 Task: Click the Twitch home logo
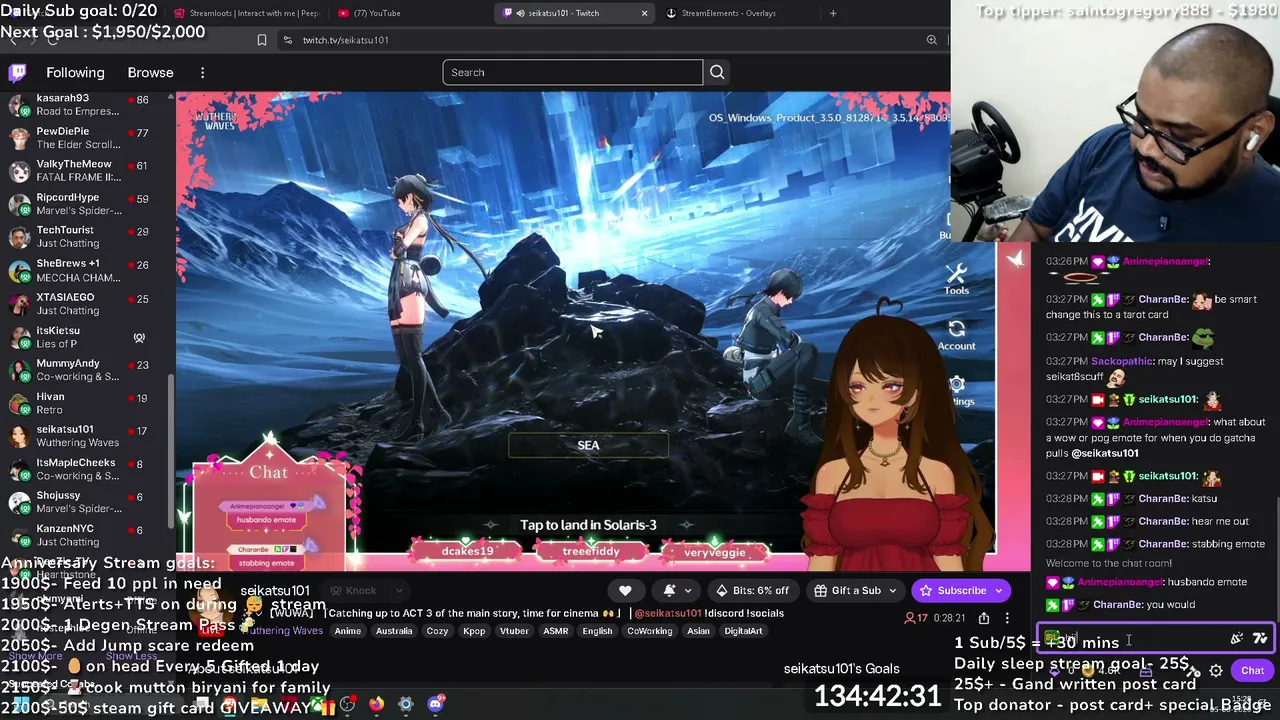(17, 72)
